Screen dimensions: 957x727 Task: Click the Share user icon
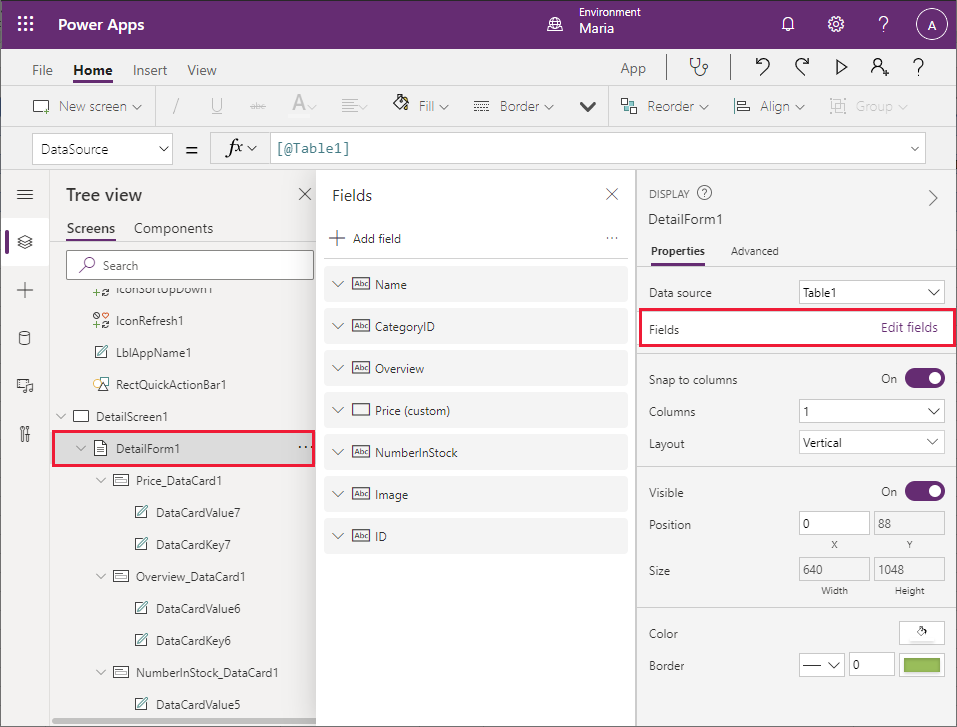coord(879,67)
